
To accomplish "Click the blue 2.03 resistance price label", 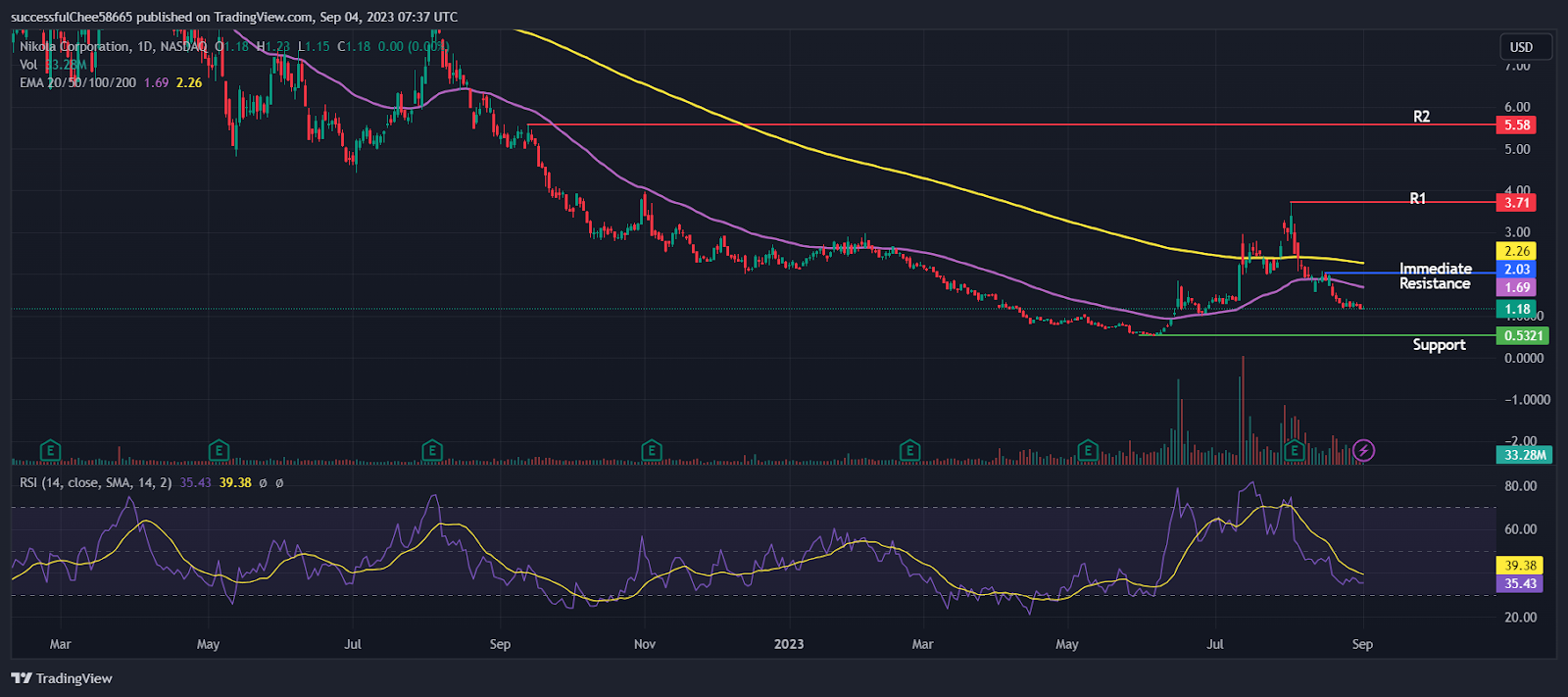I will pos(1517,270).
